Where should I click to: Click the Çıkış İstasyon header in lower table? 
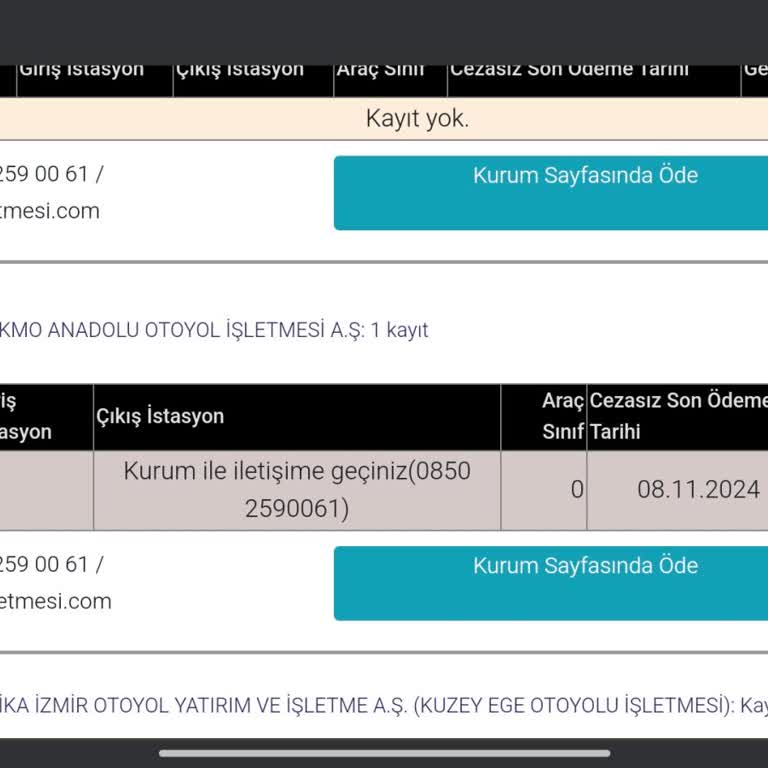click(297, 417)
